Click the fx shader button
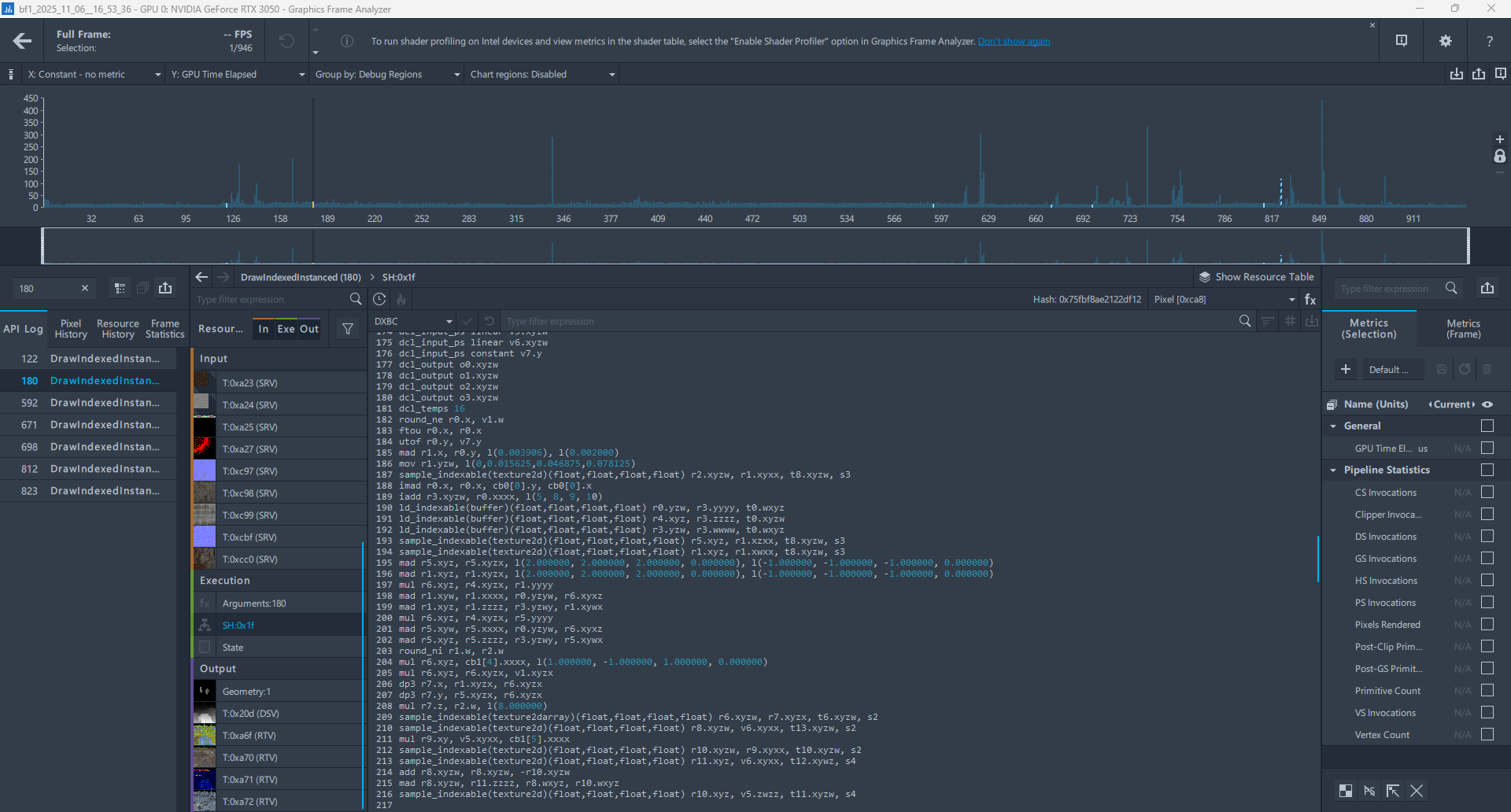Image resolution: width=1511 pixels, height=812 pixels. [x=1310, y=299]
